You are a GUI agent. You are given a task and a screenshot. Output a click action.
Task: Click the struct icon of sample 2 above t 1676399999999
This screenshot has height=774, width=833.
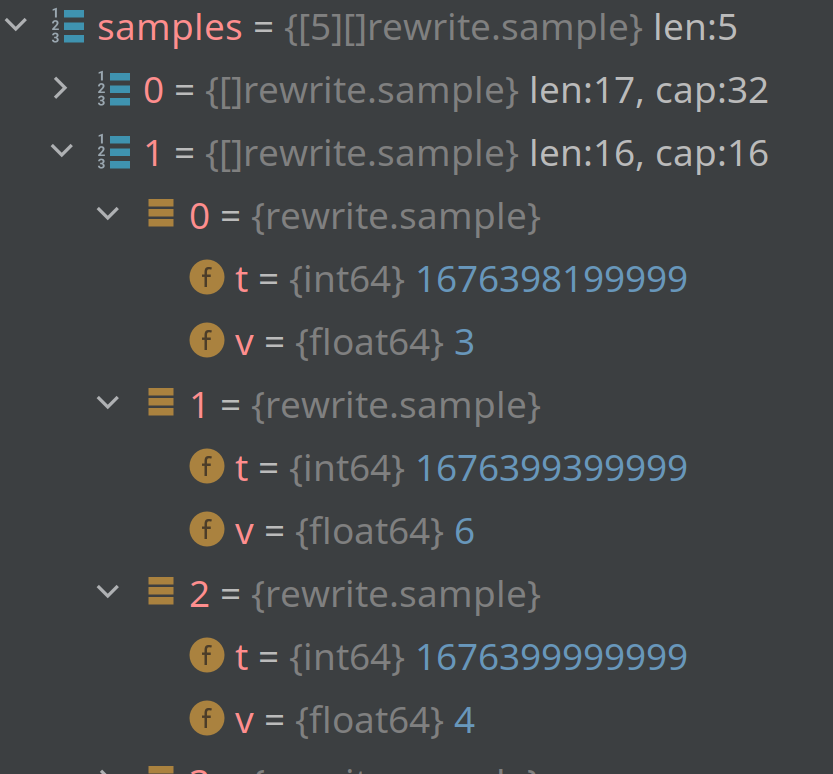(161, 591)
